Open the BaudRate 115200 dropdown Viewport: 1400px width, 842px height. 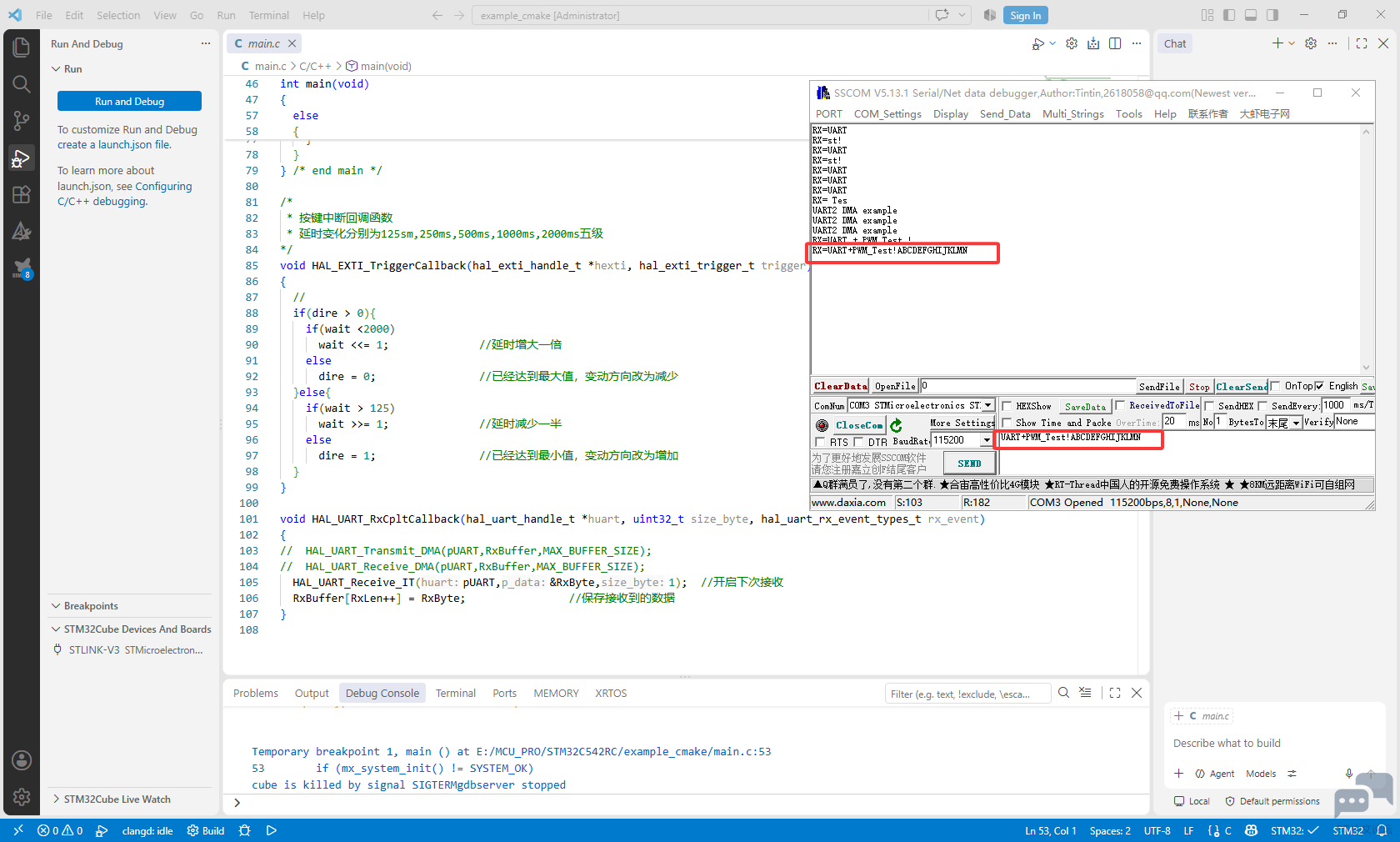987,440
